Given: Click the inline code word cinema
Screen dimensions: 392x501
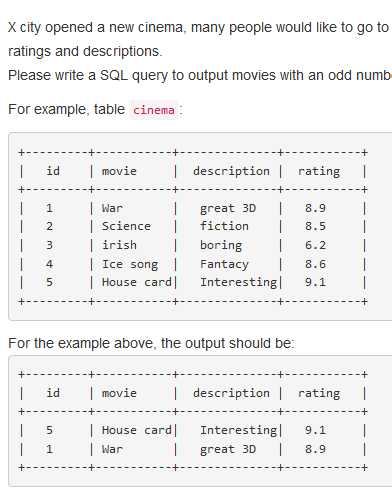Looking at the screenshot, I should pos(154,110).
